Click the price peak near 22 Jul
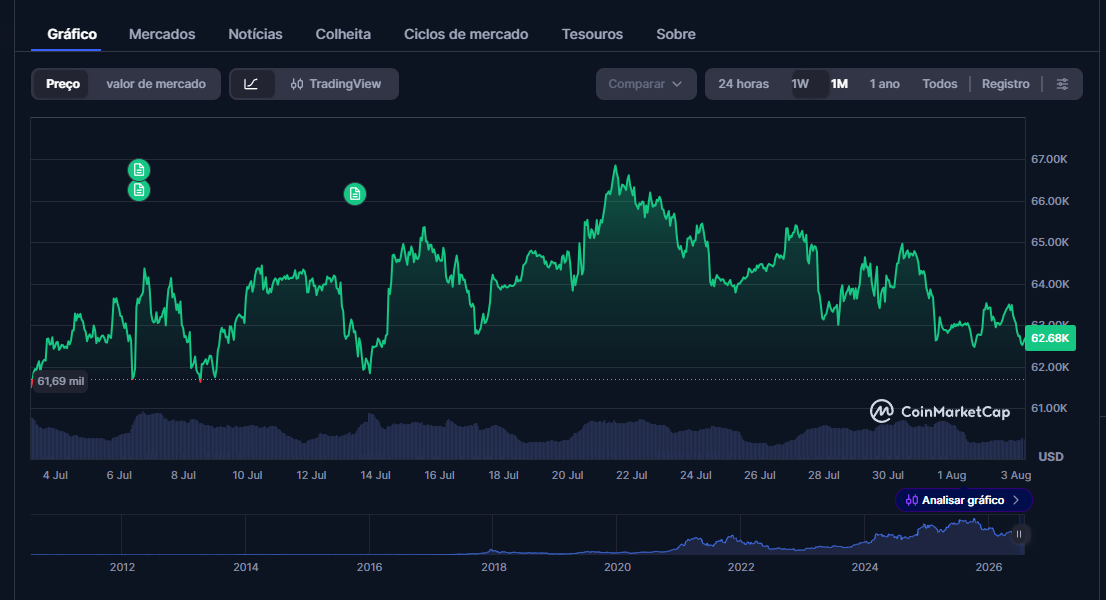 (x=616, y=166)
